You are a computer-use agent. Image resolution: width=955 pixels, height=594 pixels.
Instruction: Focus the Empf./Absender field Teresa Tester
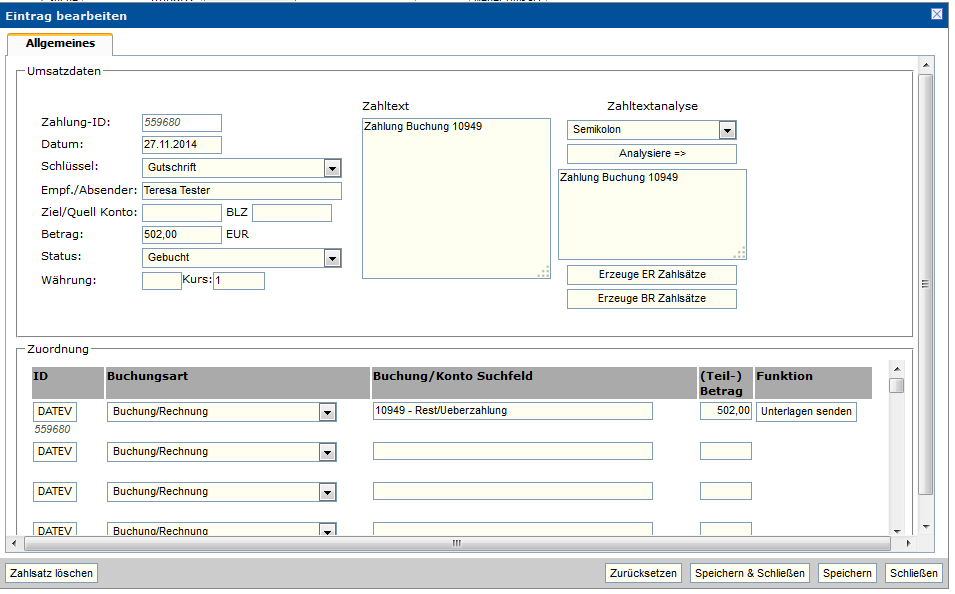tap(241, 191)
